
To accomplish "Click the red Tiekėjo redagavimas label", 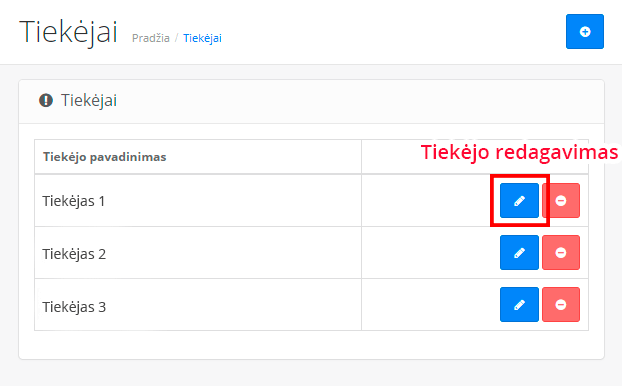I will coord(519,152).
